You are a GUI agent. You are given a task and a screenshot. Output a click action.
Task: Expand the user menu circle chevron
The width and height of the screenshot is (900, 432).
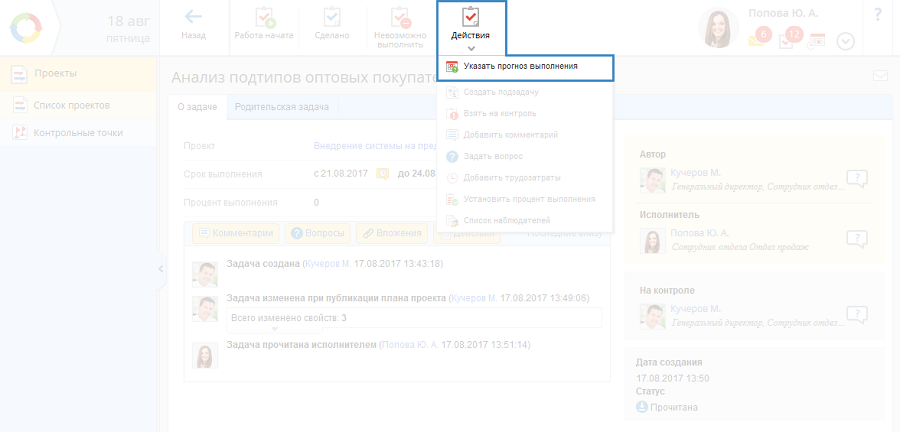click(x=845, y=41)
